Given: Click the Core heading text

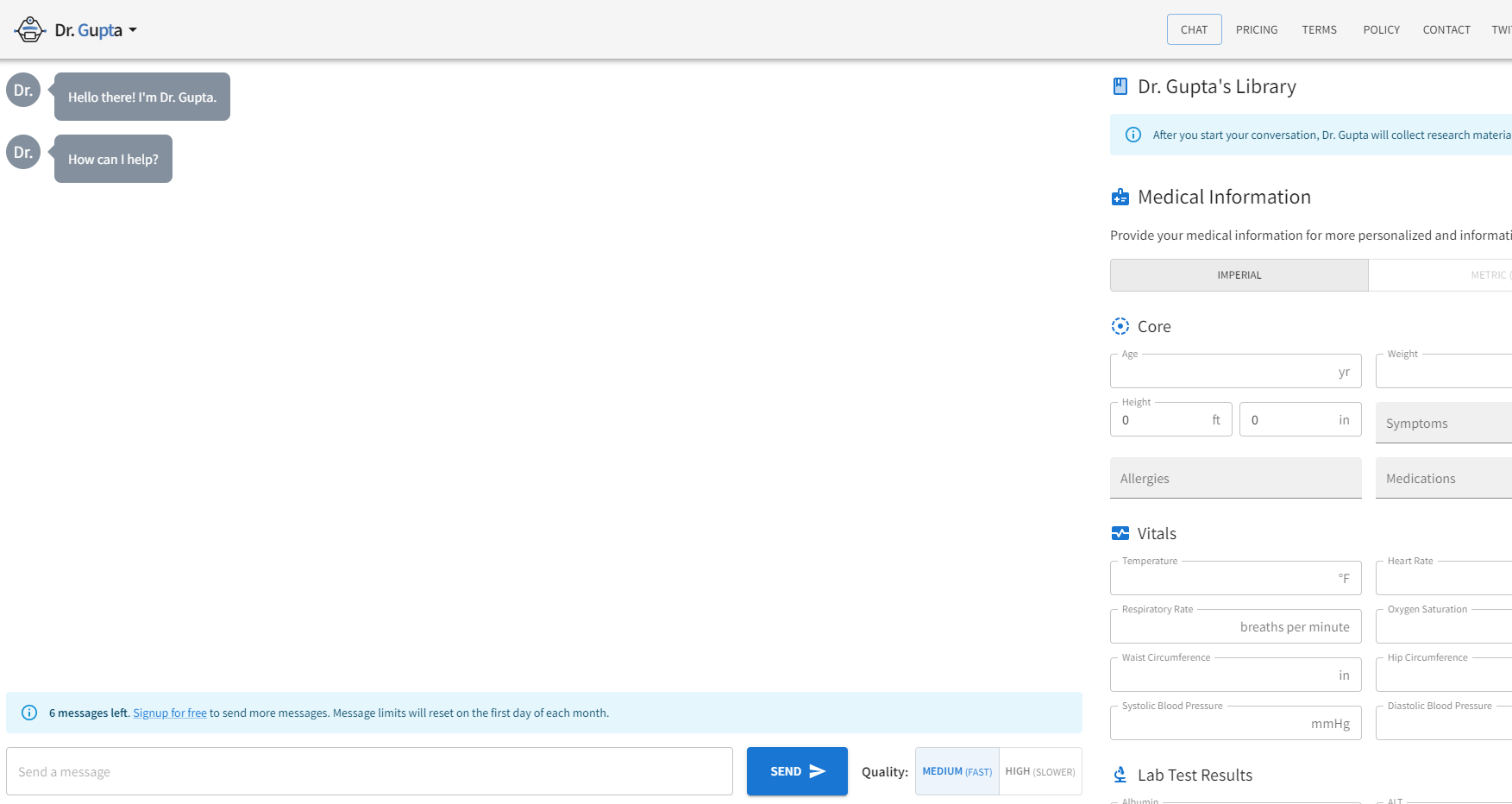Looking at the screenshot, I should [x=1154, y=326].
